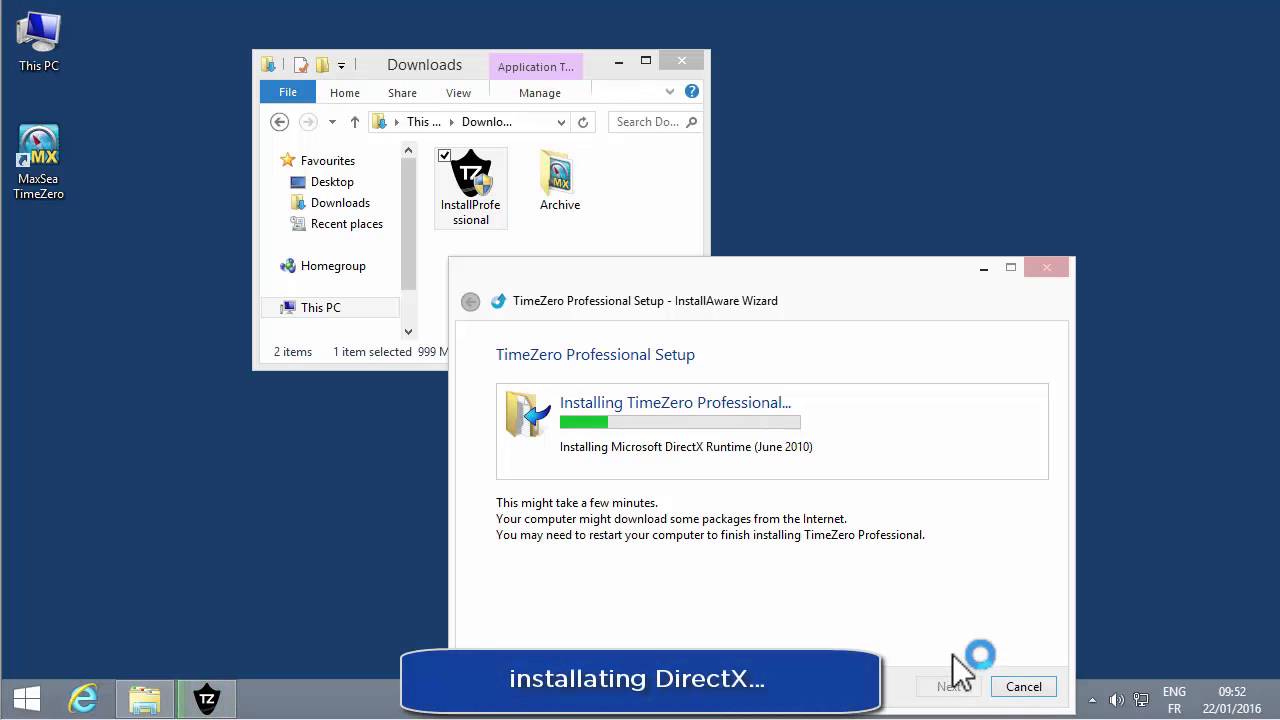1280x720 pixels.
Task: Click the Back arrow in Explorer window
Action: point(280,122)
